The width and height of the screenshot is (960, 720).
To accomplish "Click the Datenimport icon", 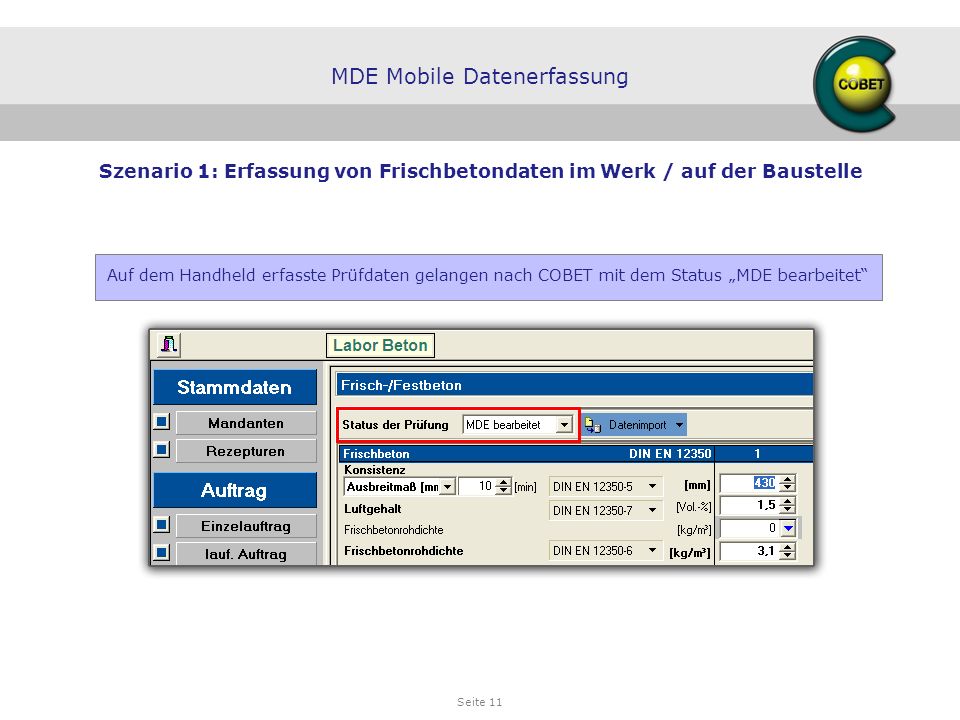I will (x=593, y=425).
